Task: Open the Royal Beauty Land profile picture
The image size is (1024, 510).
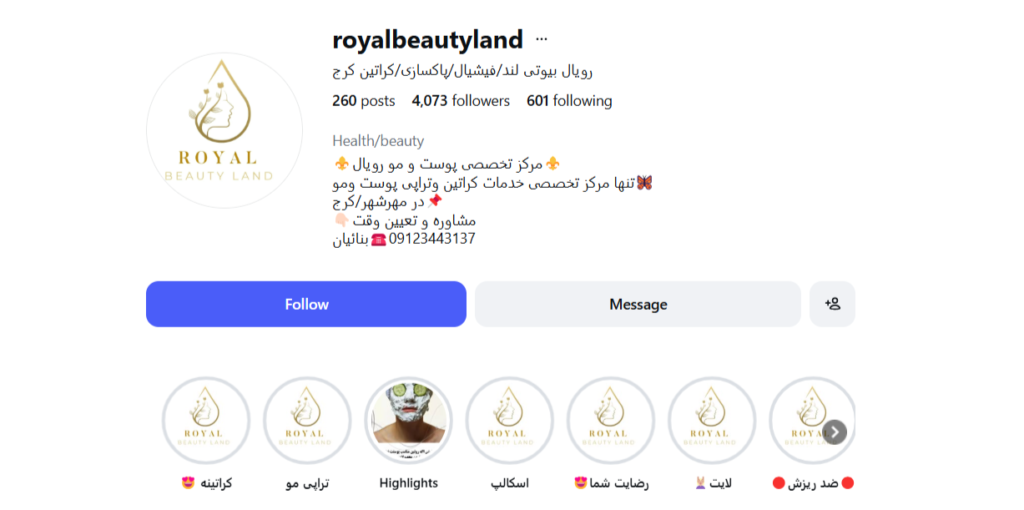Action: [x=225, y=131]
